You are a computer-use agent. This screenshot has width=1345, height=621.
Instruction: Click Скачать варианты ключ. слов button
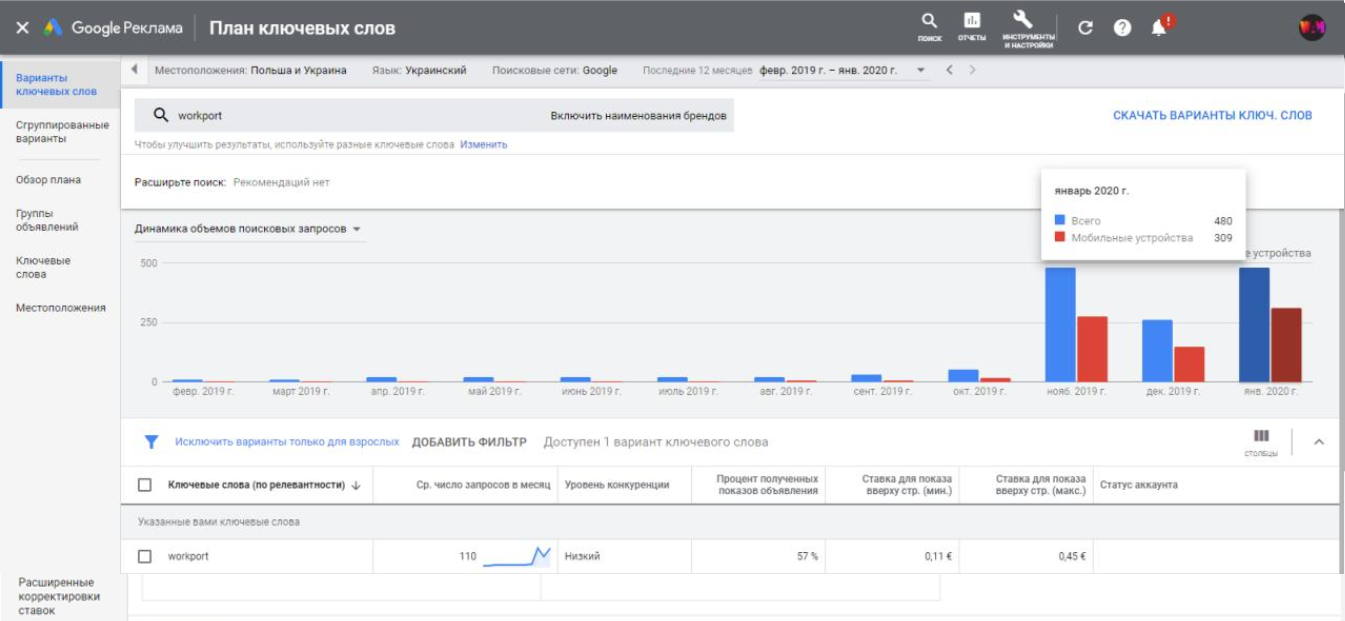coord(1212,115)
